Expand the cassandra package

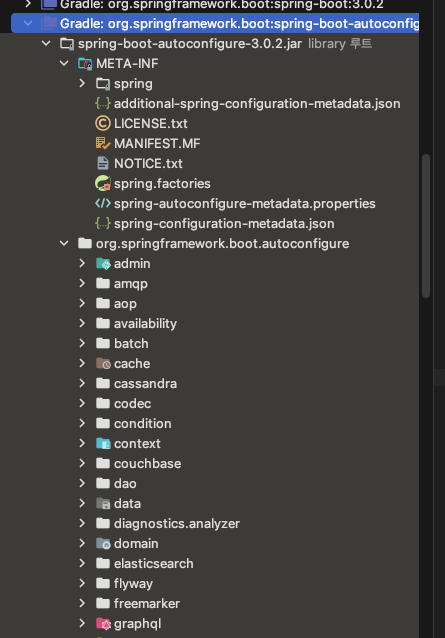click(82, 383)
